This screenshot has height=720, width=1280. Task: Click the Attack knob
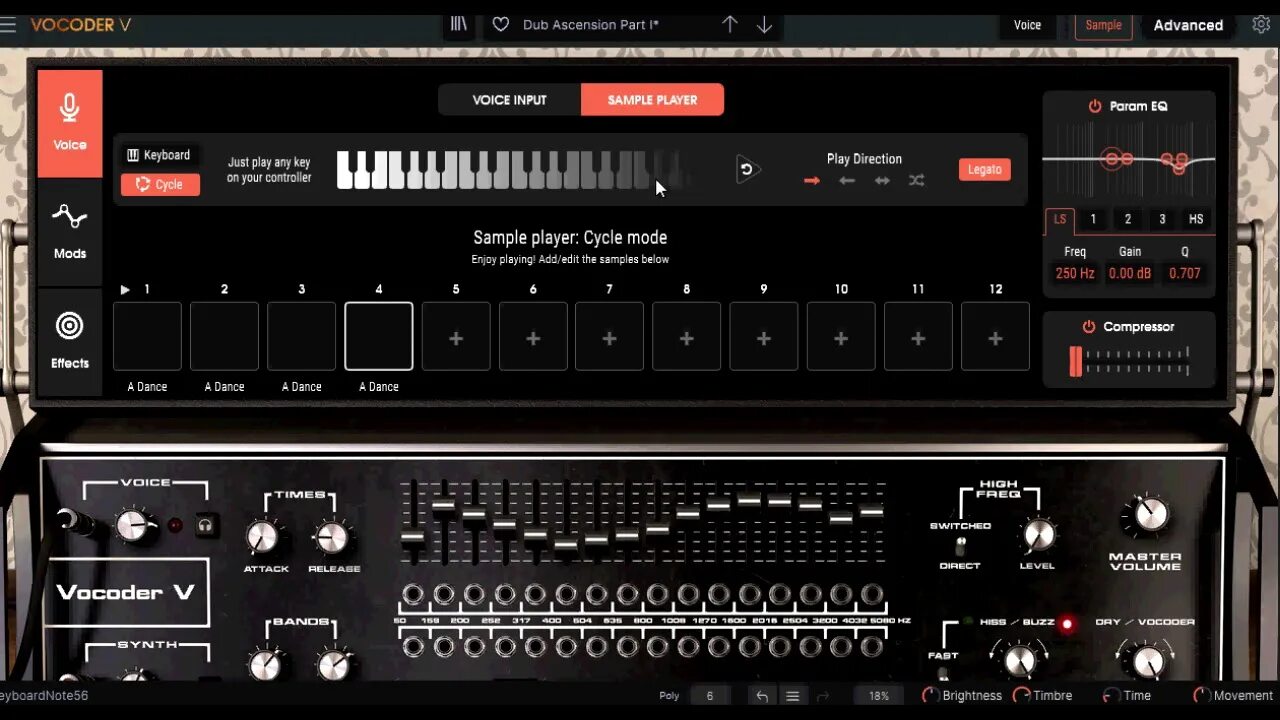point(263,538)
